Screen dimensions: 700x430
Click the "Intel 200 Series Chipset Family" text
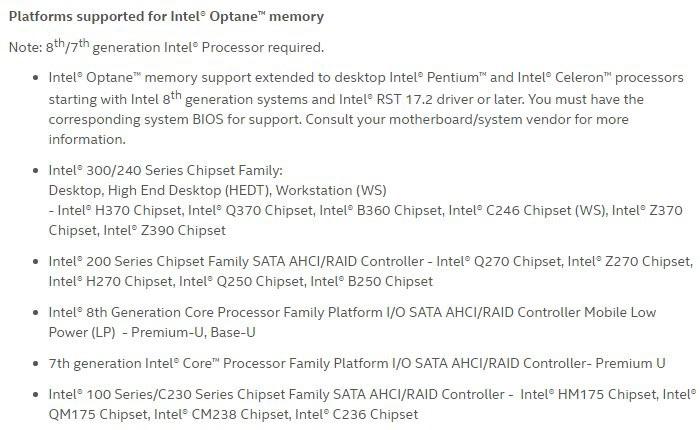pyautogui.click(x=150, y=261)
